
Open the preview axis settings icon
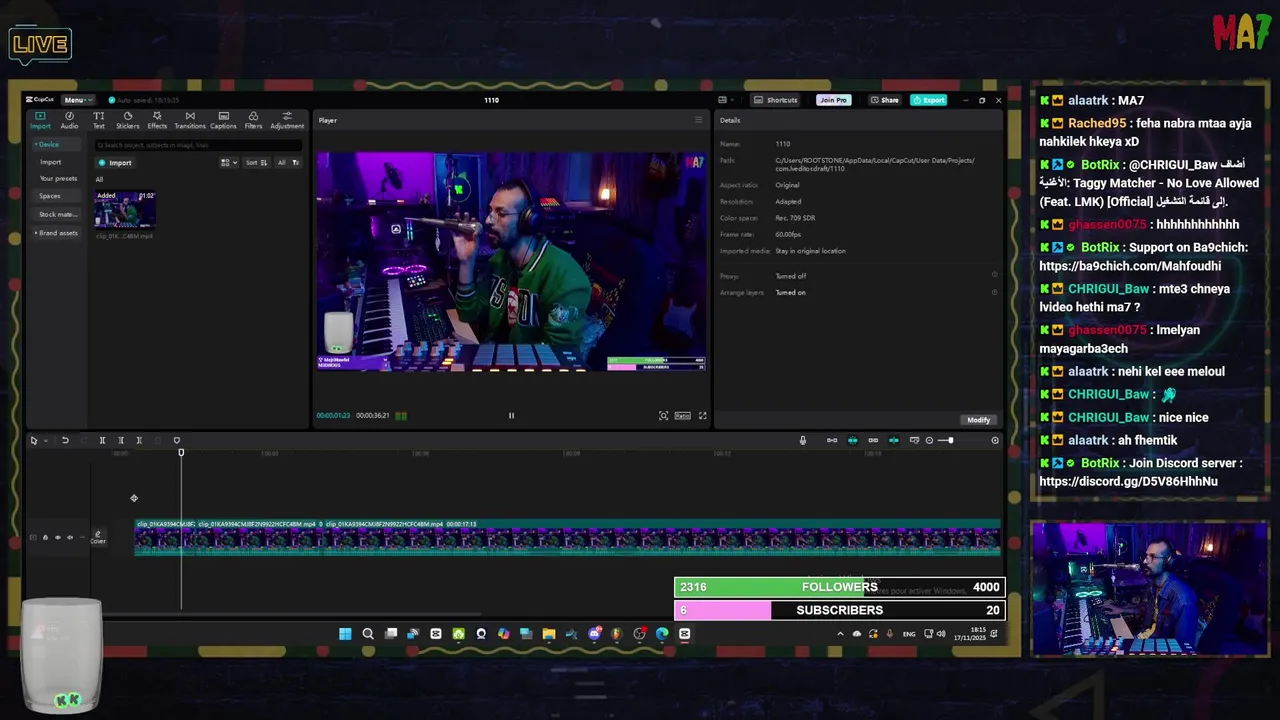pyautogui.click(x=914, y=440)
